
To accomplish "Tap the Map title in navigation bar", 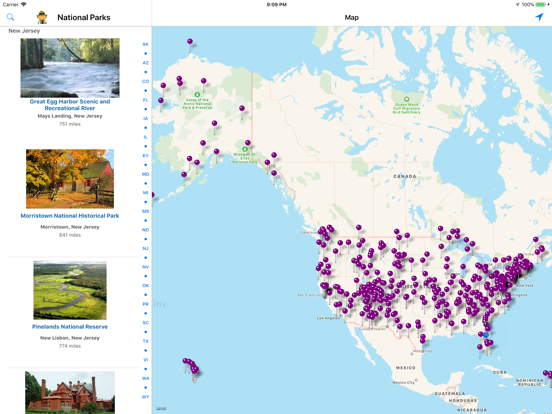I will click(351, 17).
